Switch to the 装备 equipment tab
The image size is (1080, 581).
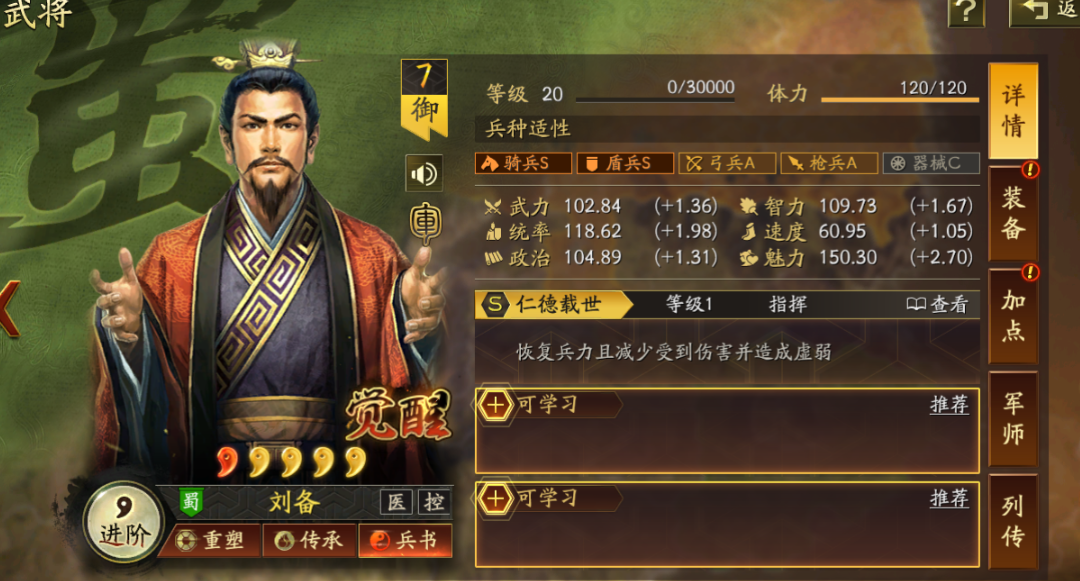pos(1013,213)
